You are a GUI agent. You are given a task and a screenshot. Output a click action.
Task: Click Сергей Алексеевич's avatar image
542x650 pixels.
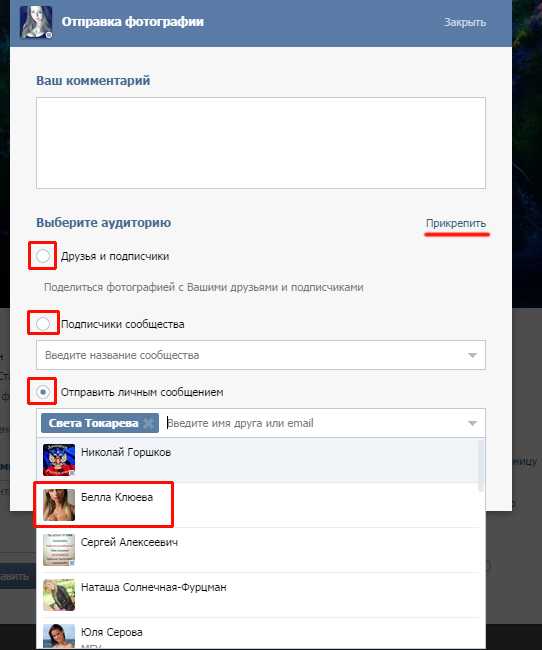tap(59, 550)
